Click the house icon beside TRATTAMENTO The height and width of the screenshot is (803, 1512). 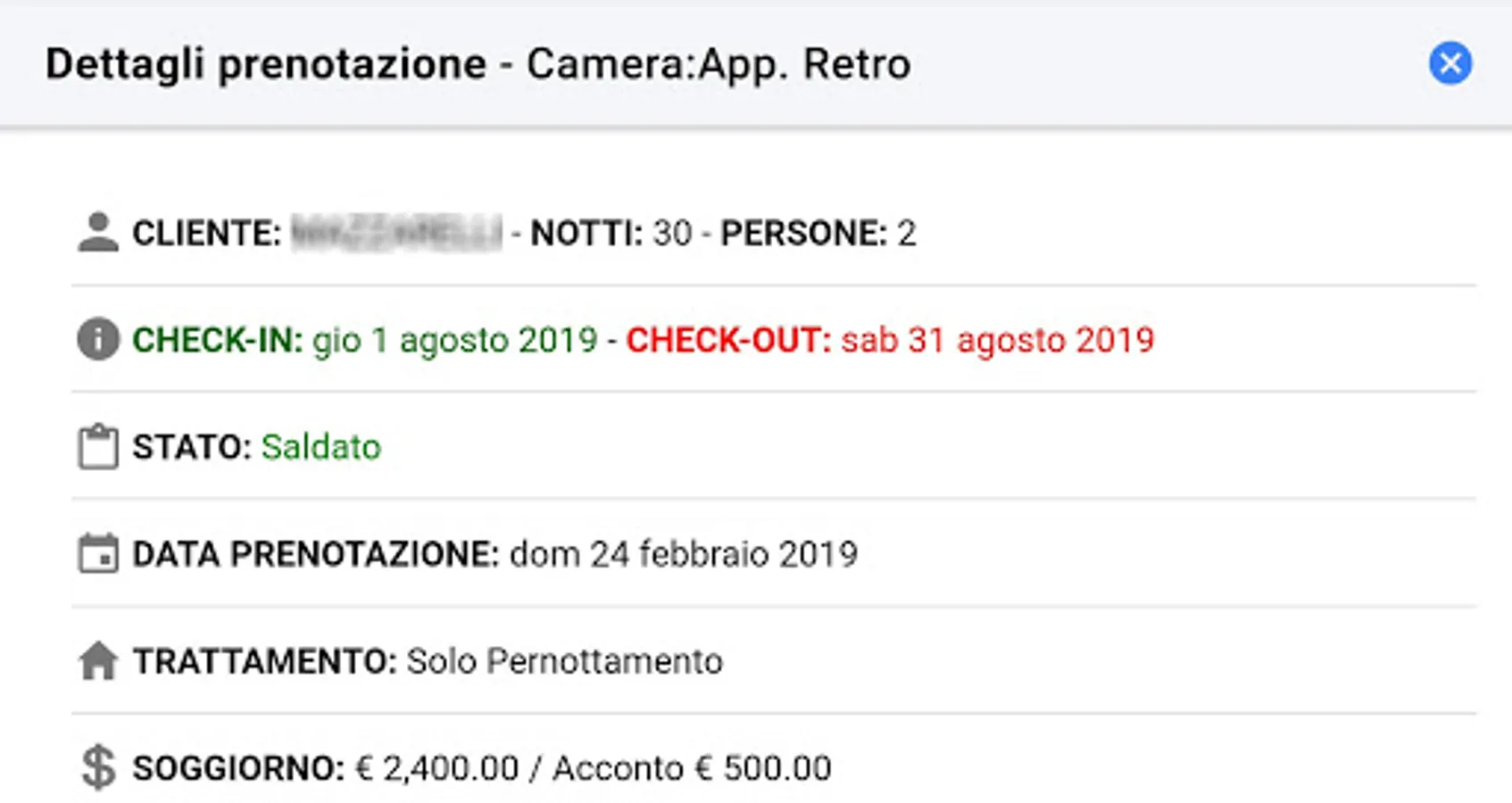pos(98,661)
